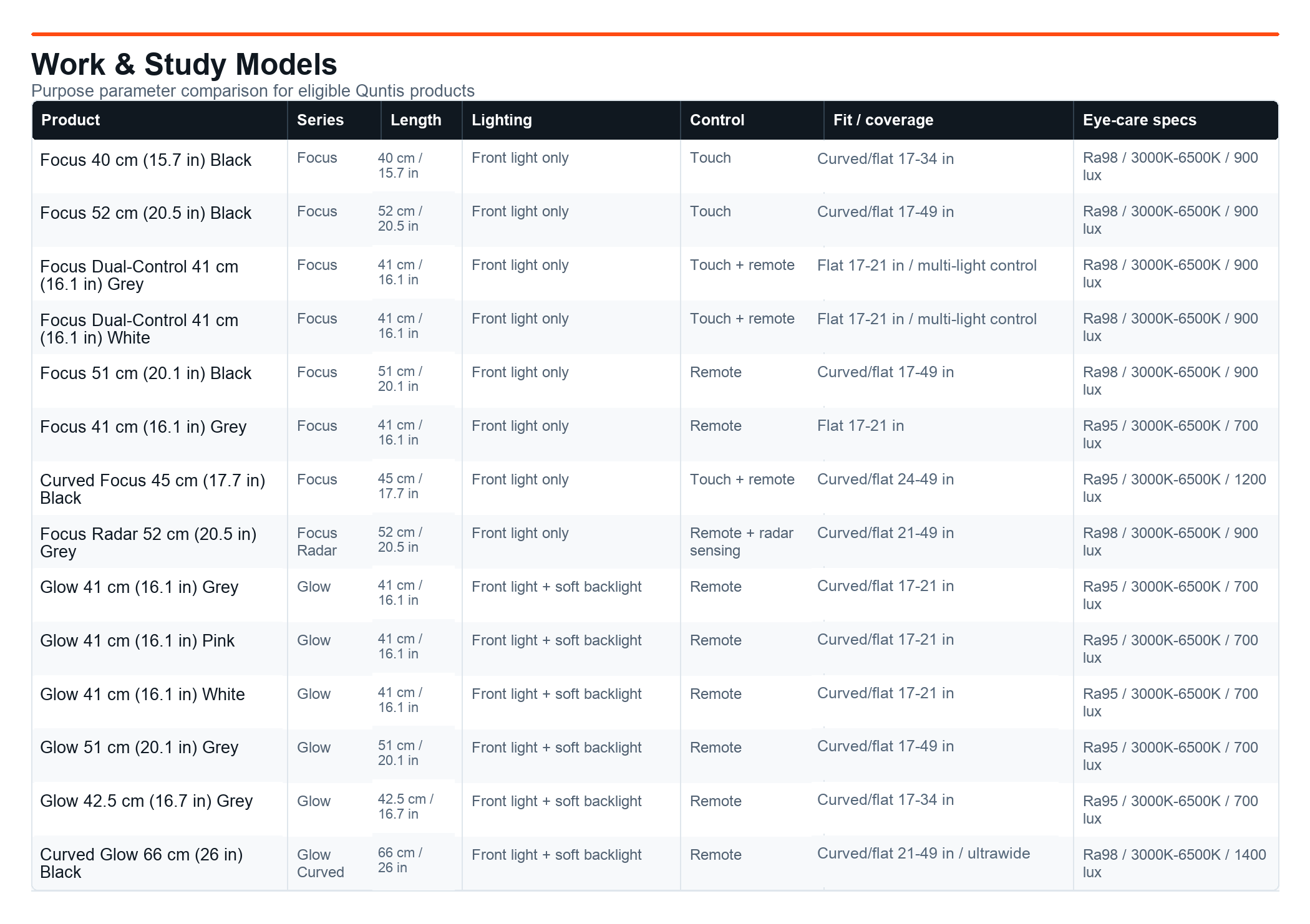The image size is (1310, 924).
Task: Select product Glow 42.5 cm (16.7 in) Grey
Action: pos(146,801)
